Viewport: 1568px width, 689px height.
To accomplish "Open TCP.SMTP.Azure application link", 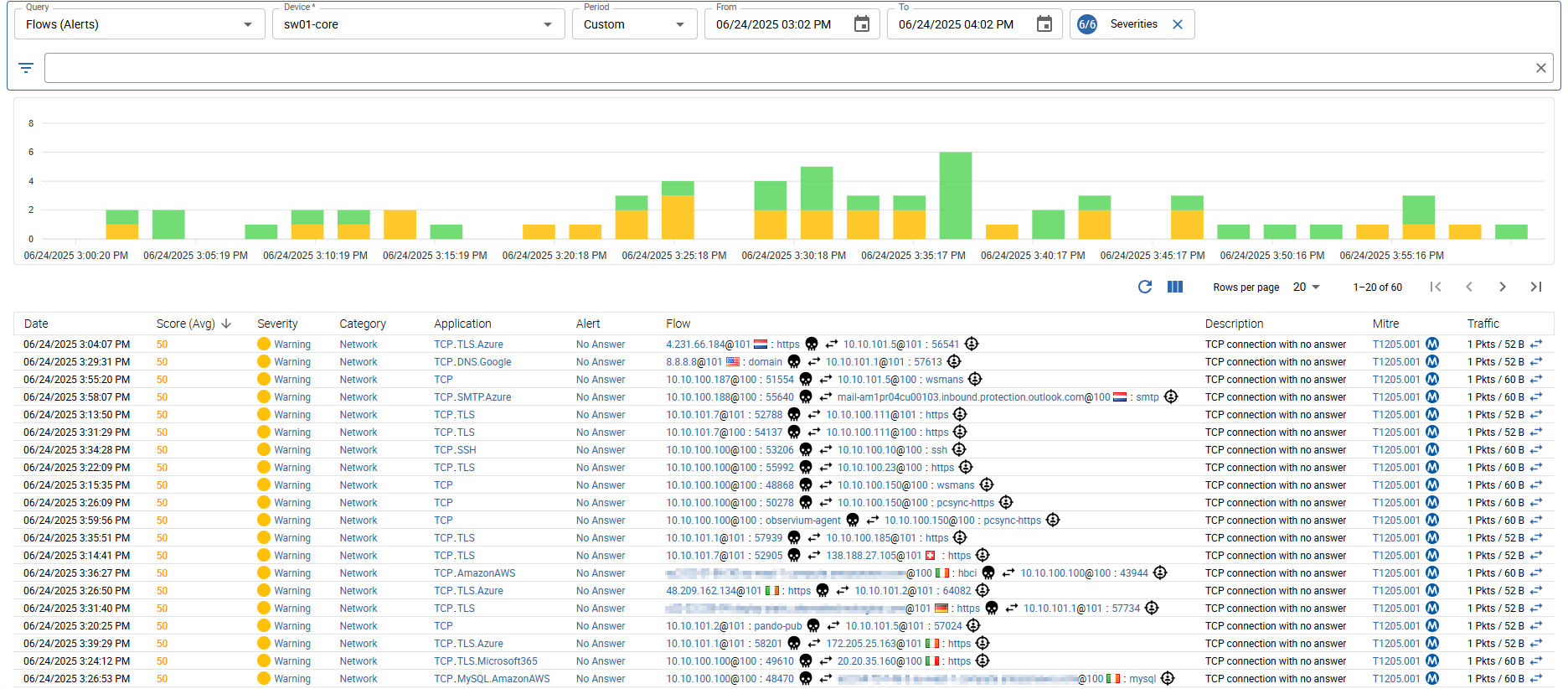I will click(472, 397).
